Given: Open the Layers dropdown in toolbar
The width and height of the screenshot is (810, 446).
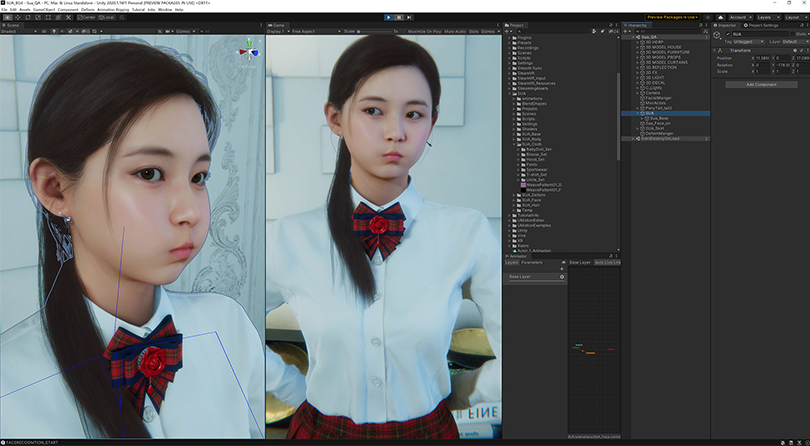Looking at the screenshot, I should pyautogui.click(x=768, y=17).
